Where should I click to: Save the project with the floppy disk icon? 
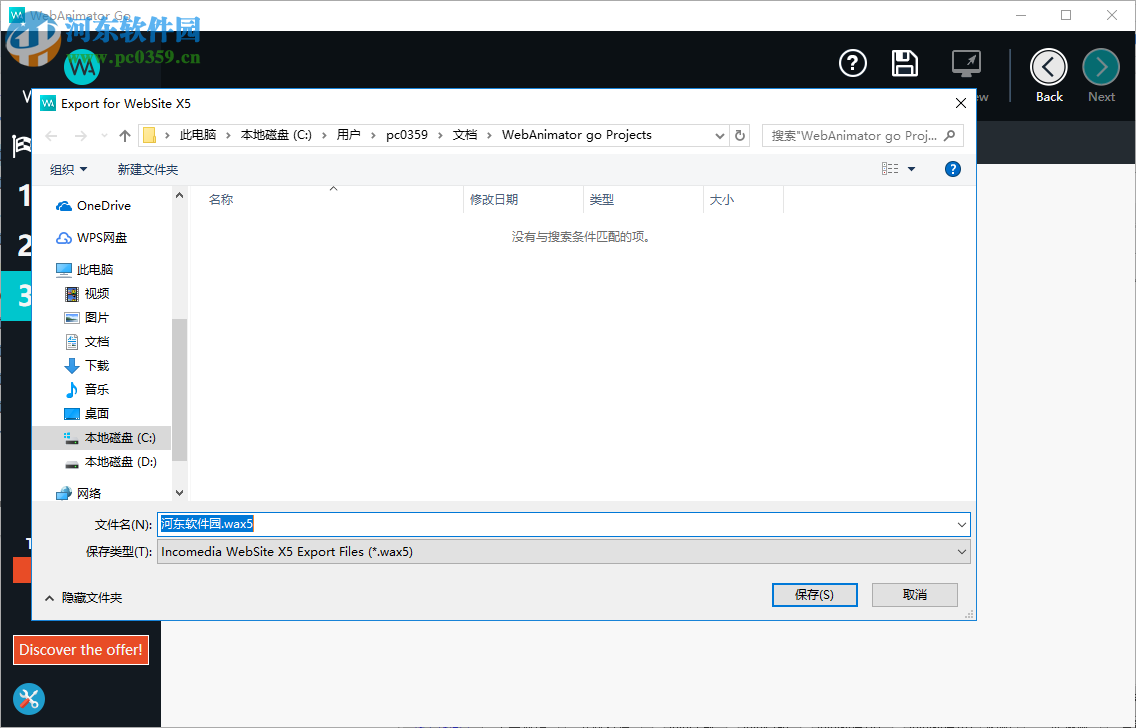[905, 63]
